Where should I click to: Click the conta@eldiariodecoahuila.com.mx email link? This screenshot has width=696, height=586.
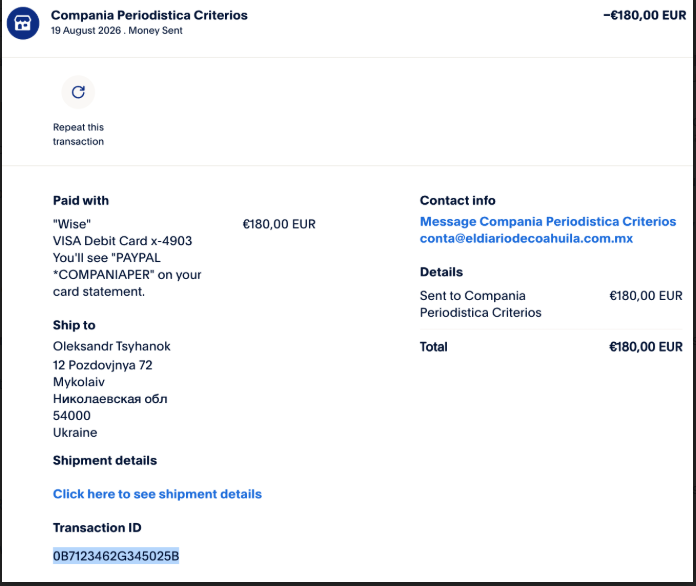pyautogui.click(x=526, y=238)
